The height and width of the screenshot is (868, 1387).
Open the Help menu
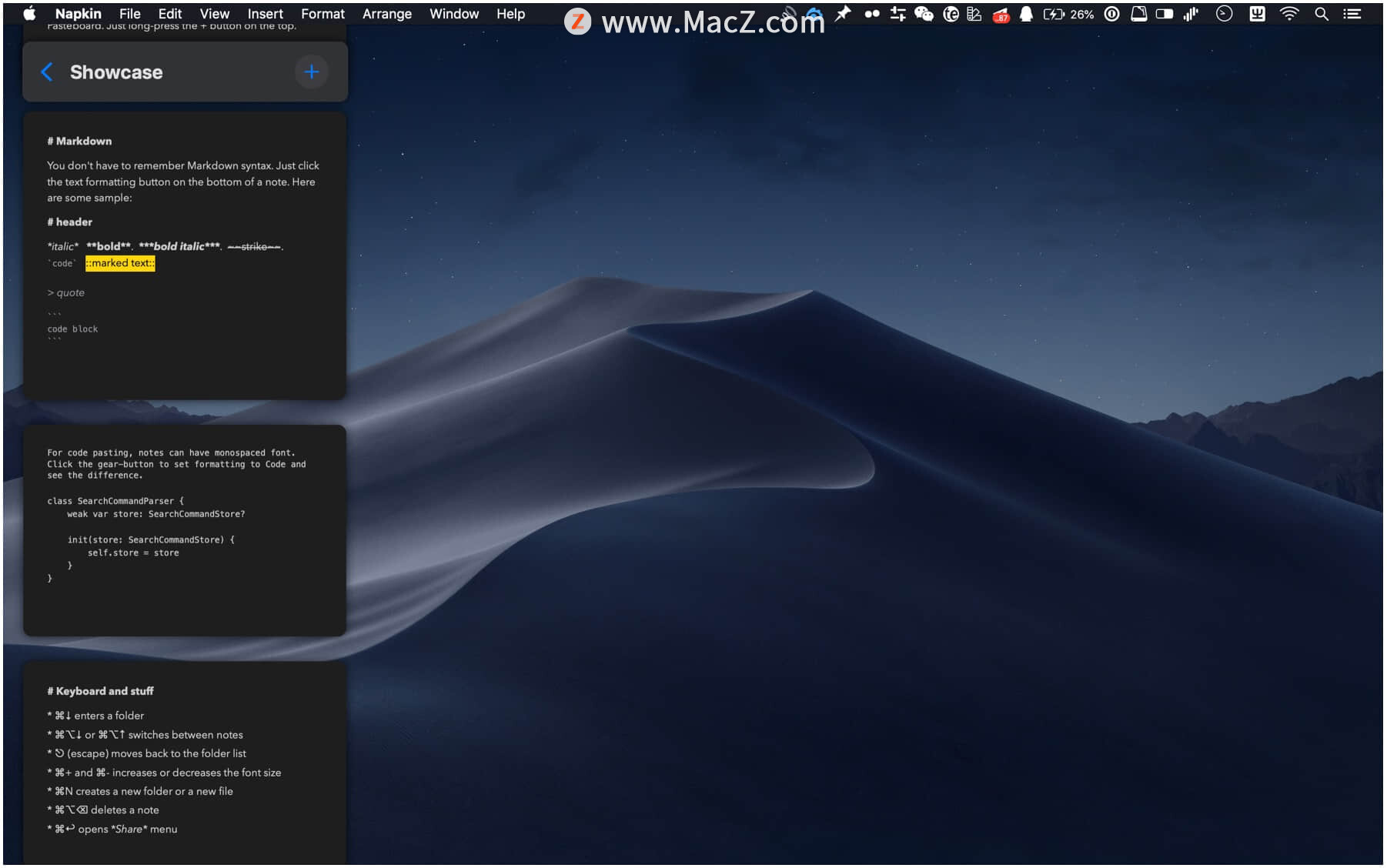tap(510, 14)
